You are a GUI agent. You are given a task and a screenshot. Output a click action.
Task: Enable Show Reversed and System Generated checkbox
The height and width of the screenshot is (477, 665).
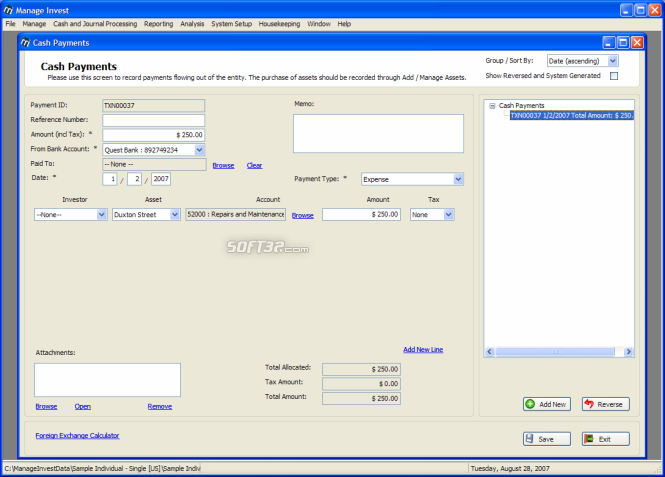[614, 76]
